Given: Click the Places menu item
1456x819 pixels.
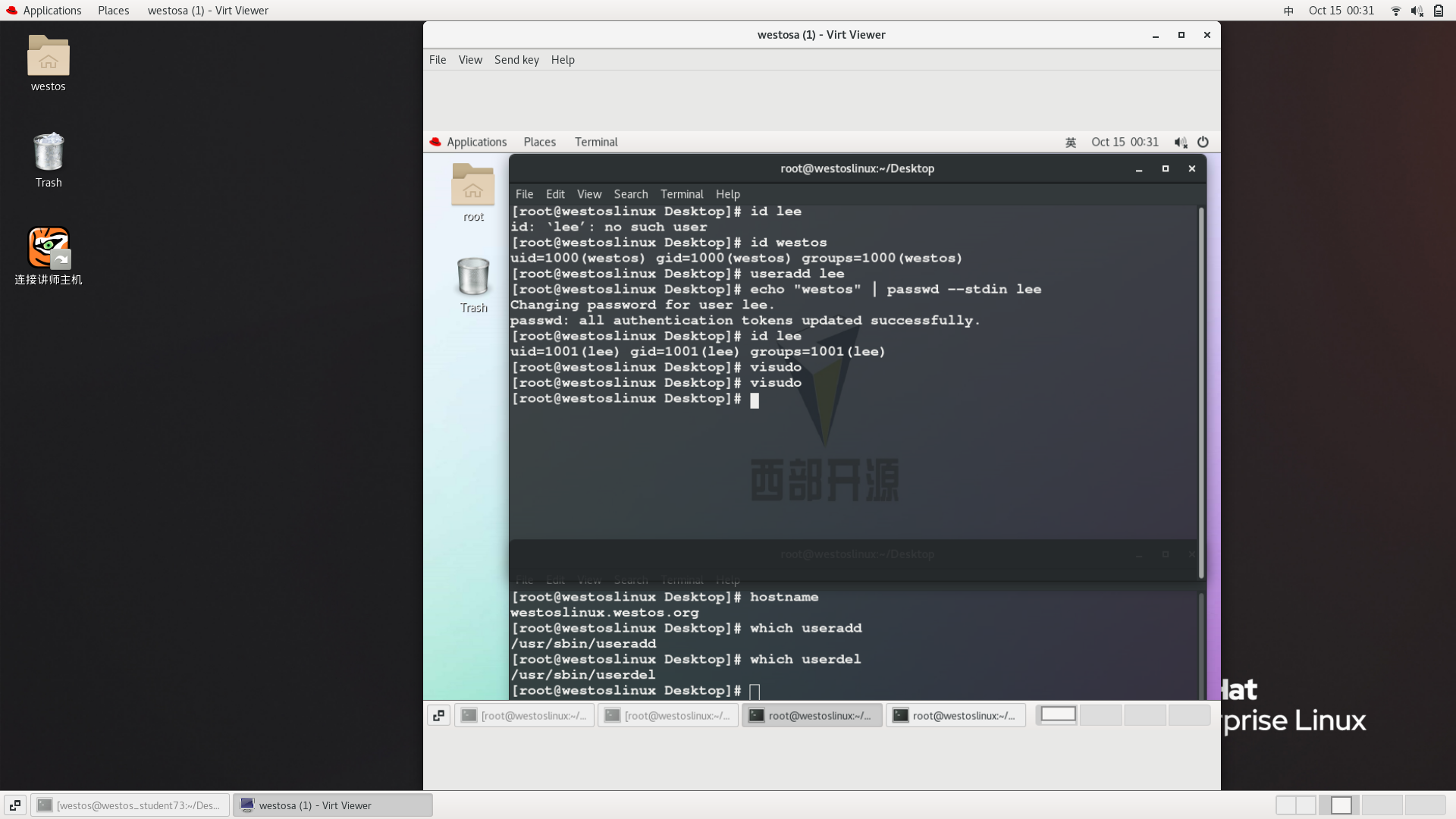Looking at the screenshot, I should pos(113,10).
